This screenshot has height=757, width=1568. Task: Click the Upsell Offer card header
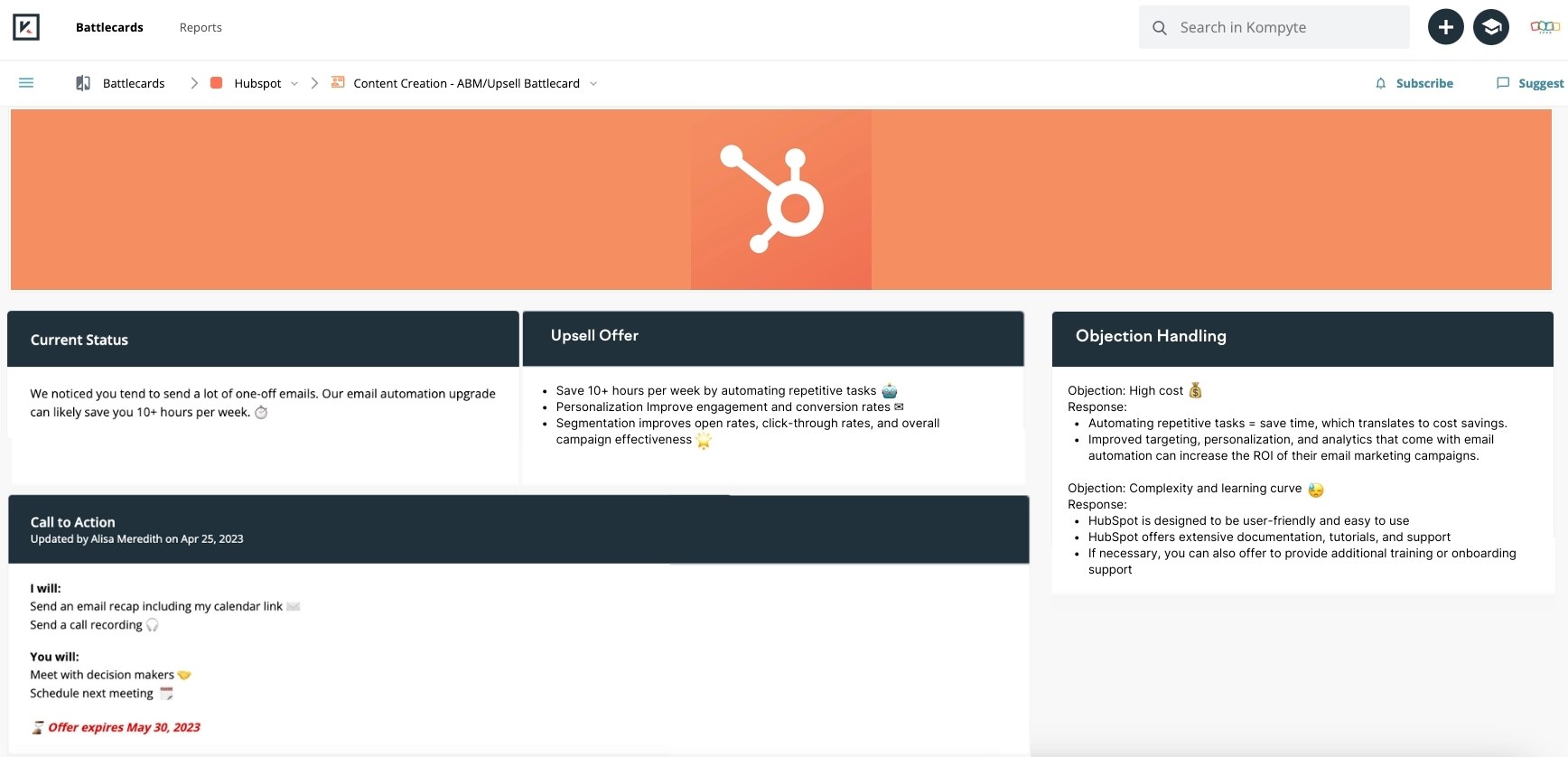pos(773,339)
